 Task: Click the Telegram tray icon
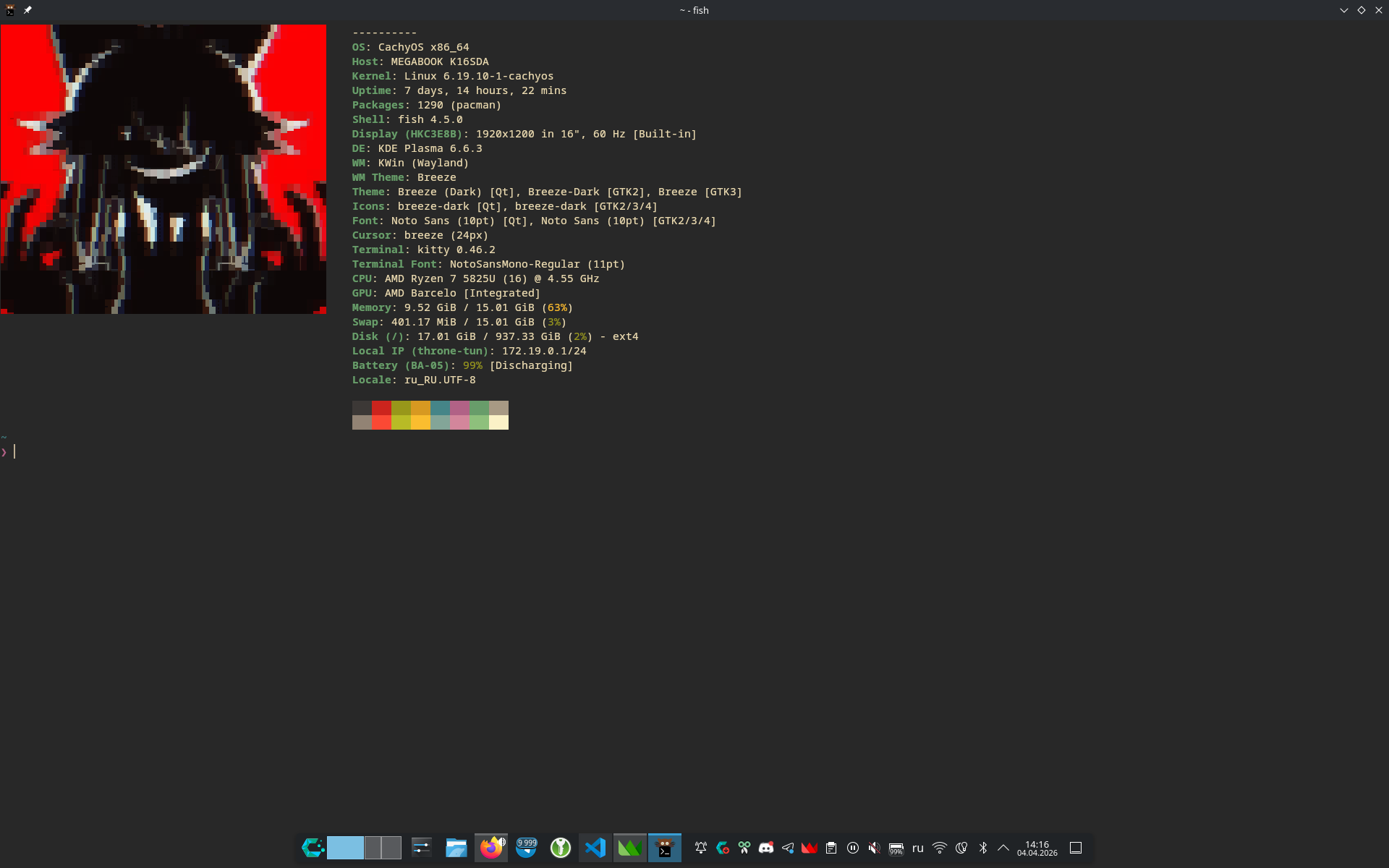(788, 848)
